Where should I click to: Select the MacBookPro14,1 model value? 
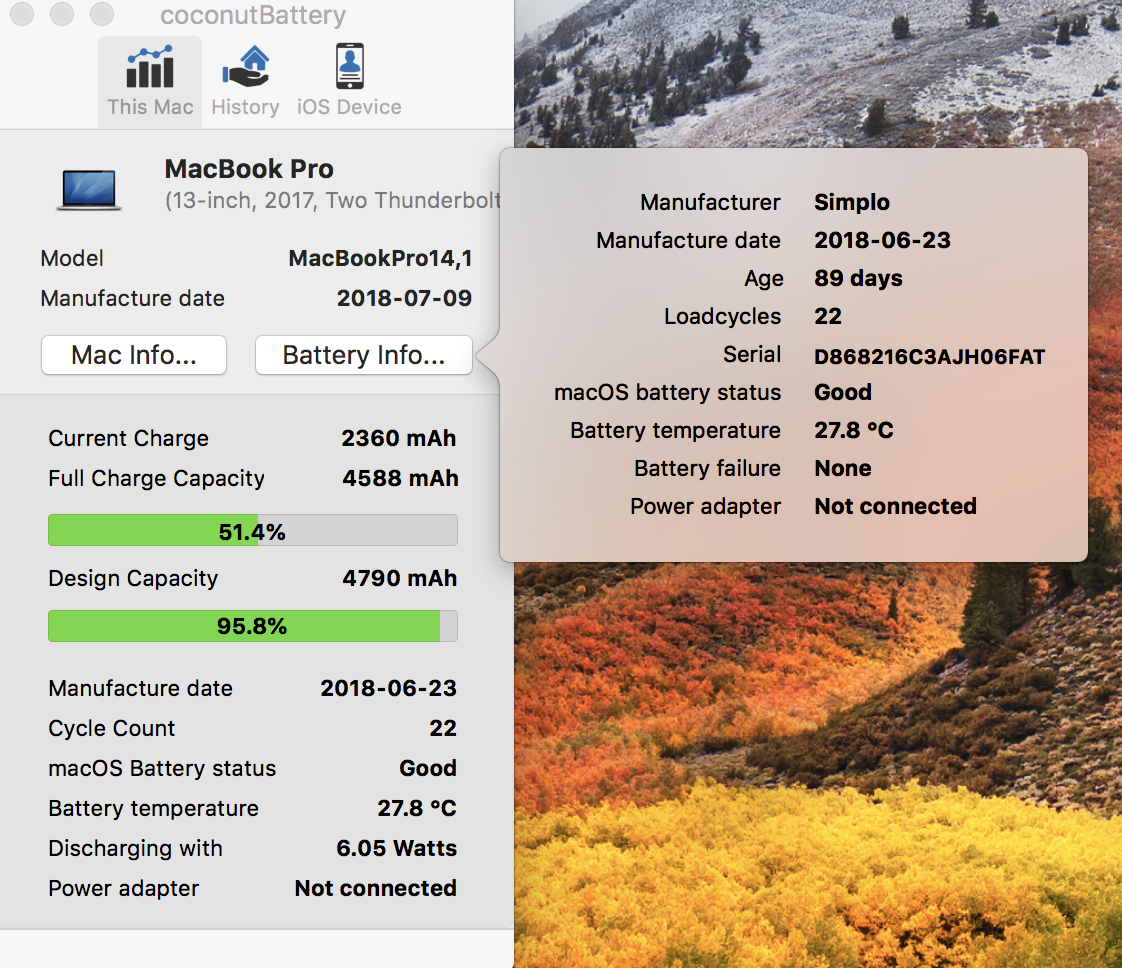click(380, 259)
